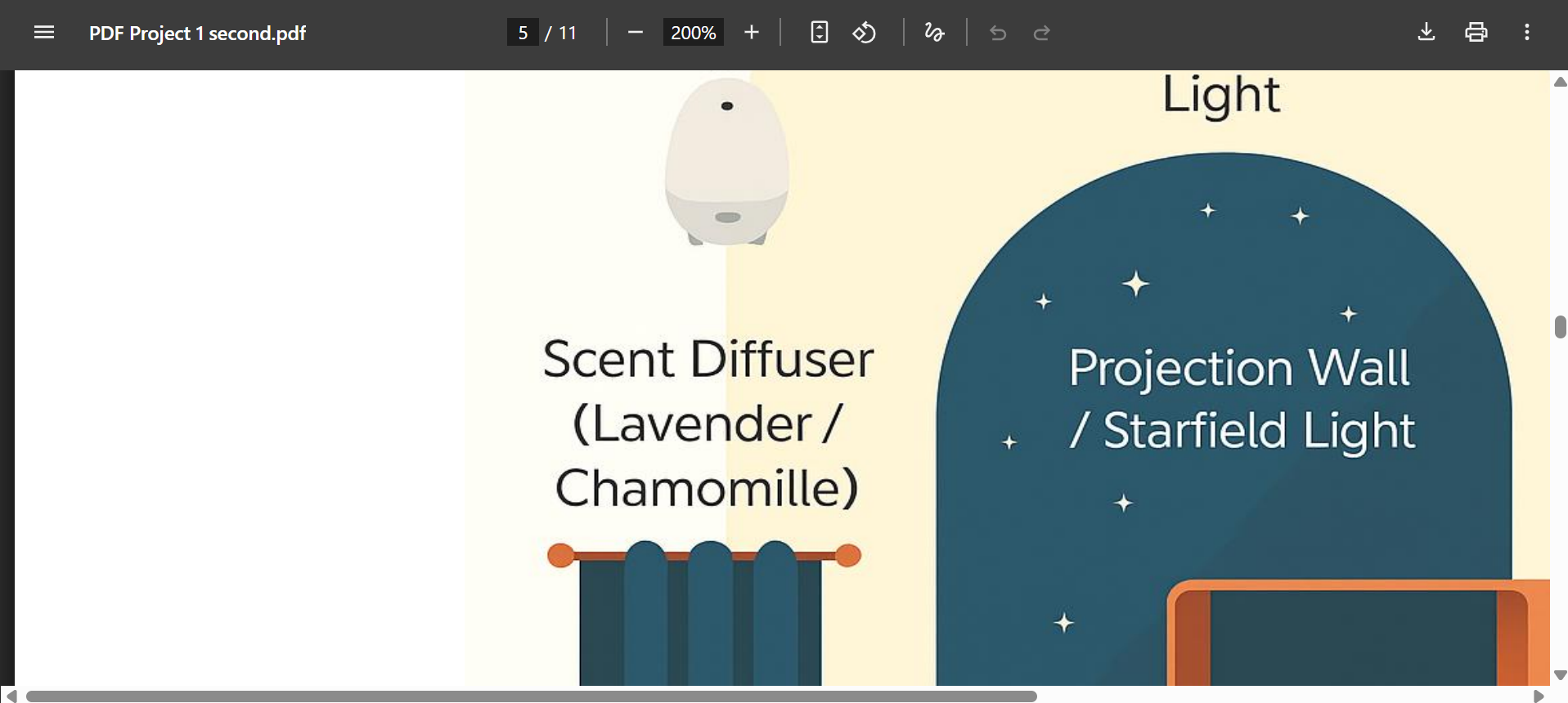Select the draw annotation tool
This screenshot has height=703, width=1568.
click(x=934, y=33)
